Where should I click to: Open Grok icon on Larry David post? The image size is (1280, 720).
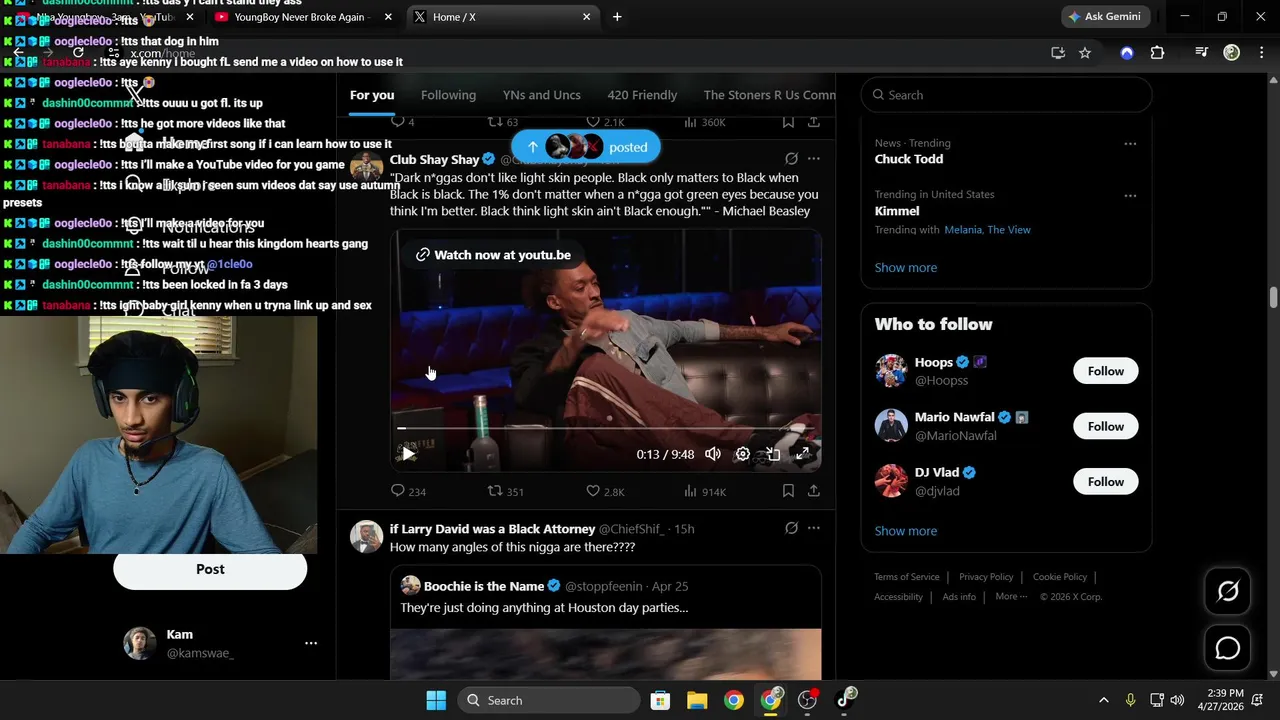pos(791,528)
